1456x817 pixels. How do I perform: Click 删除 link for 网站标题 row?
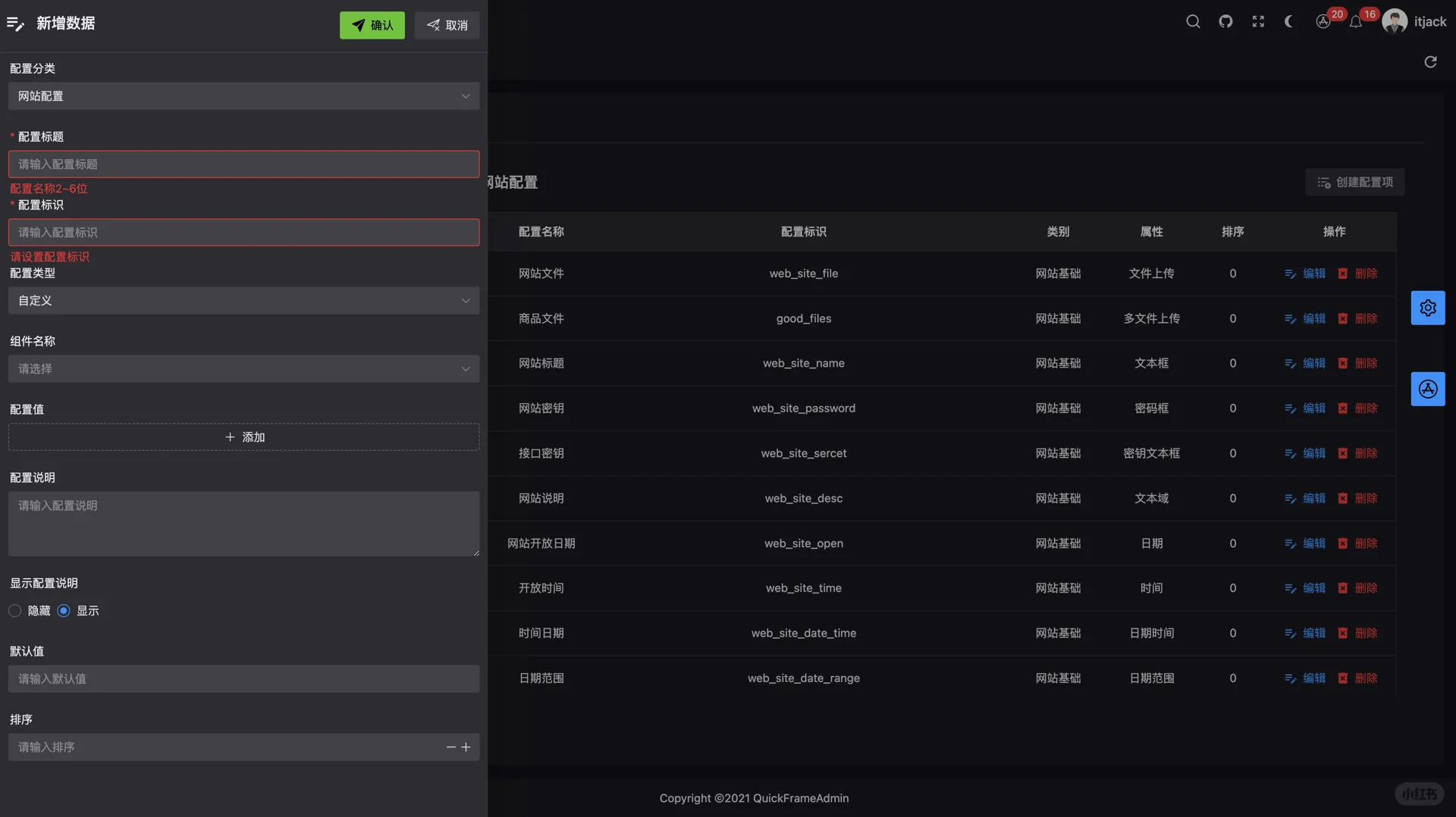(1366, 364)
